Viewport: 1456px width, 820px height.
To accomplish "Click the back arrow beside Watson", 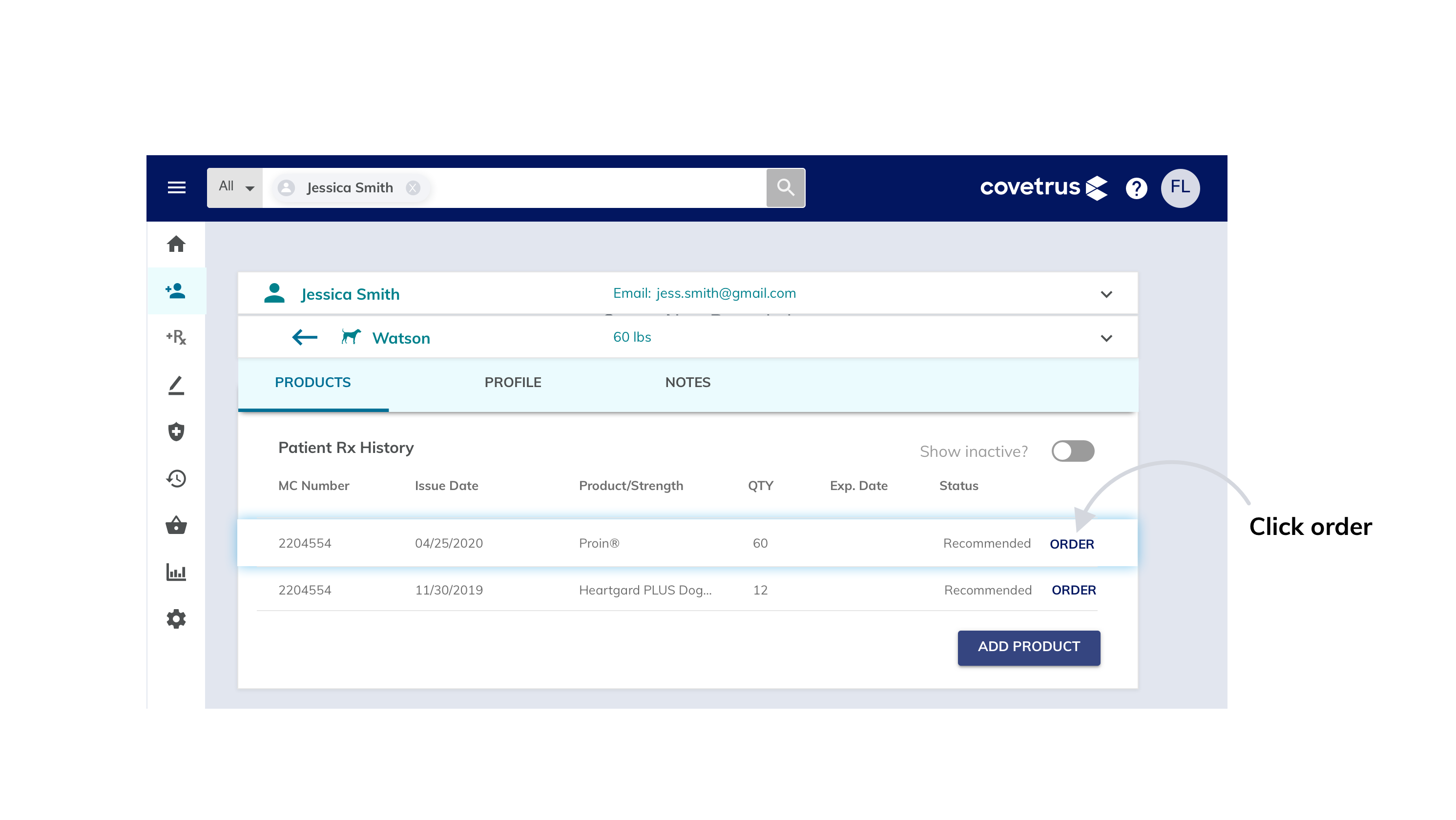I will [305, 338].
